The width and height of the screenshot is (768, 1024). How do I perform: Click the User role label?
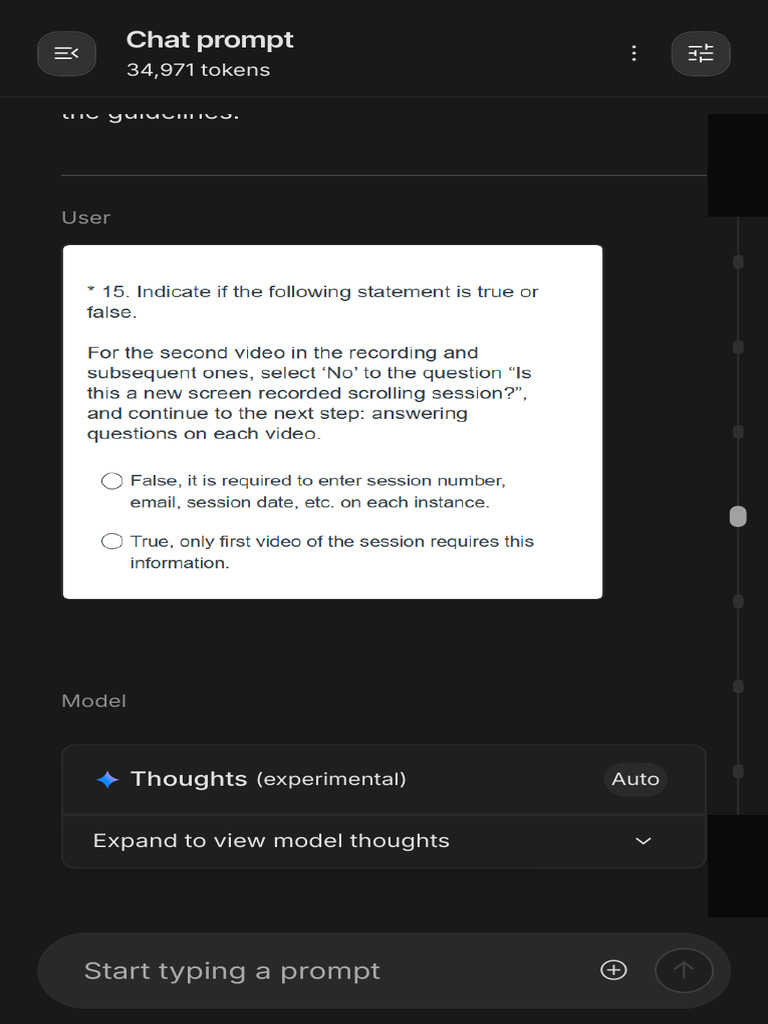click(86, 217)
